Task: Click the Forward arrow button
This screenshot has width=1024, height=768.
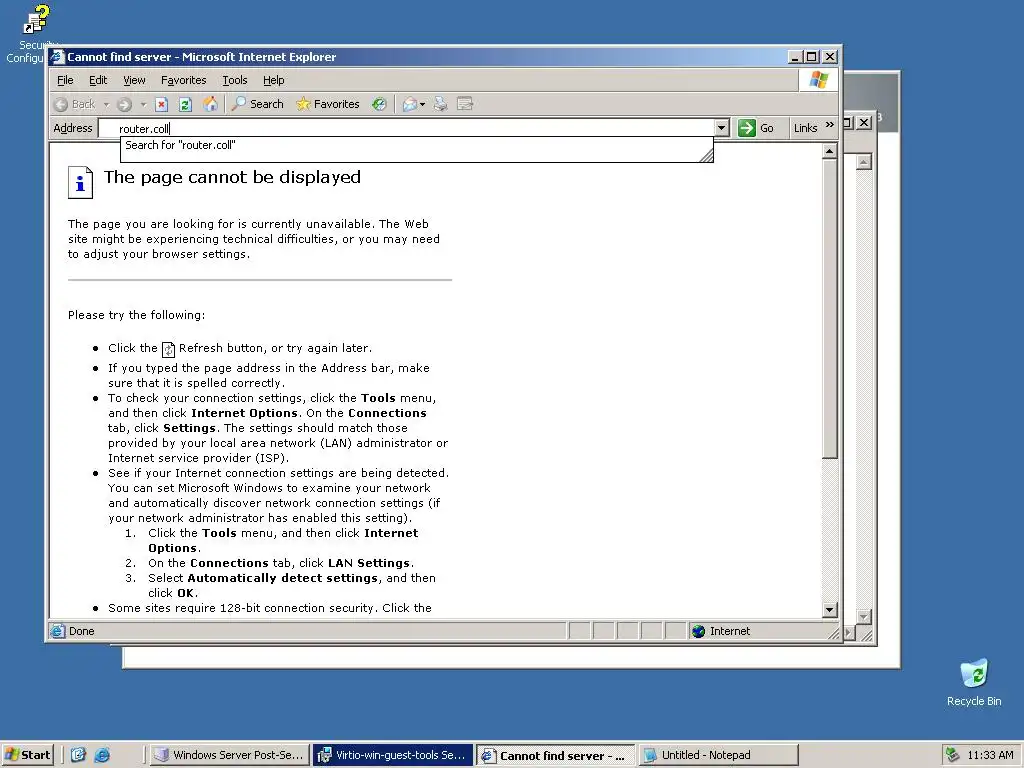Action: pos(124,104)
